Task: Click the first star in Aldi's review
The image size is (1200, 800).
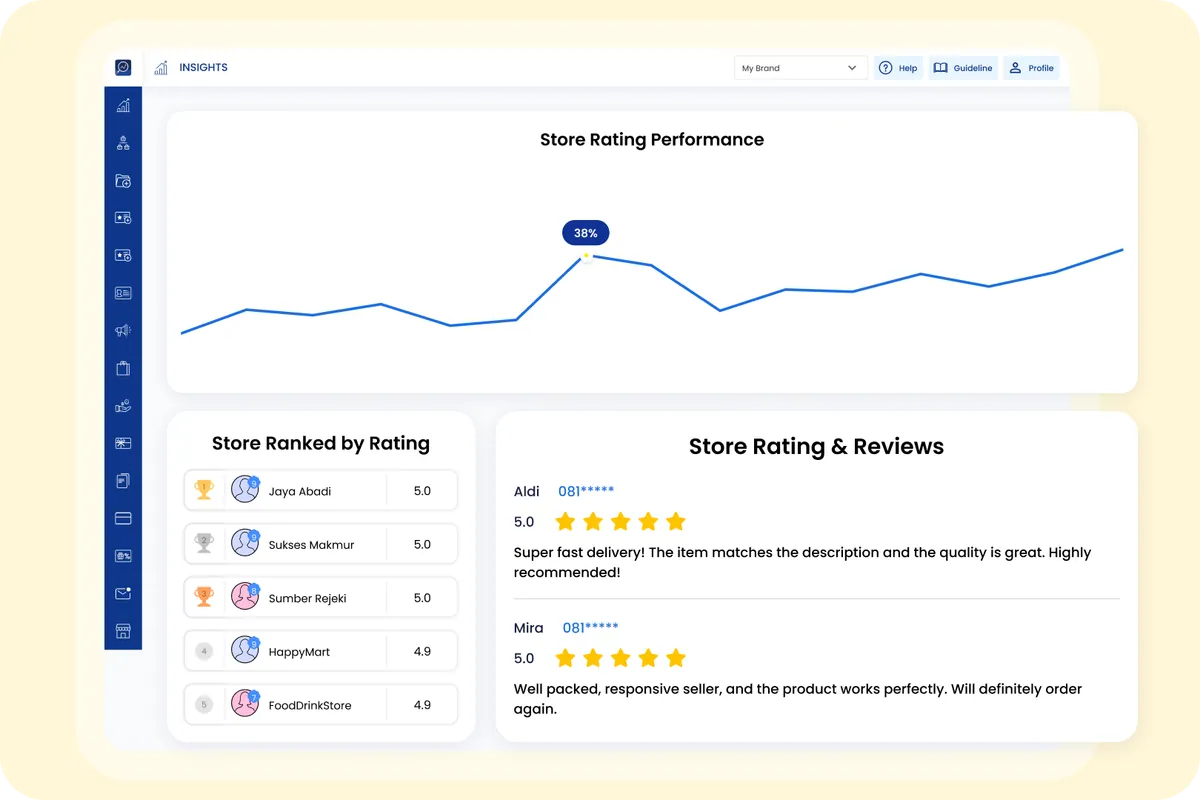Action: [x=565, y=521]
